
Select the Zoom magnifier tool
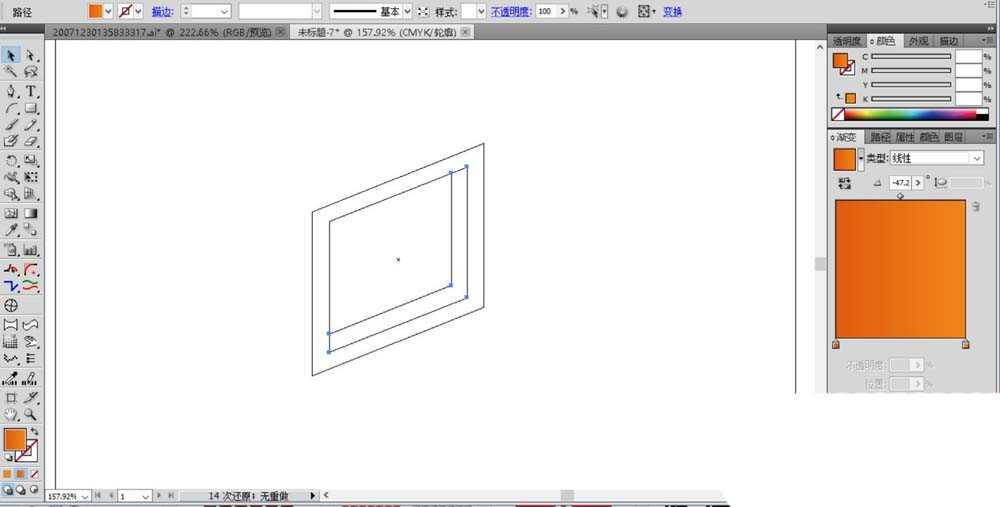(x=31, y=414)
